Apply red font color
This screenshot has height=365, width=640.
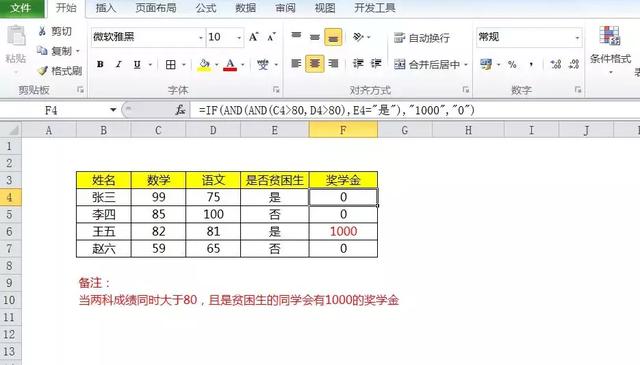(230, 64)
